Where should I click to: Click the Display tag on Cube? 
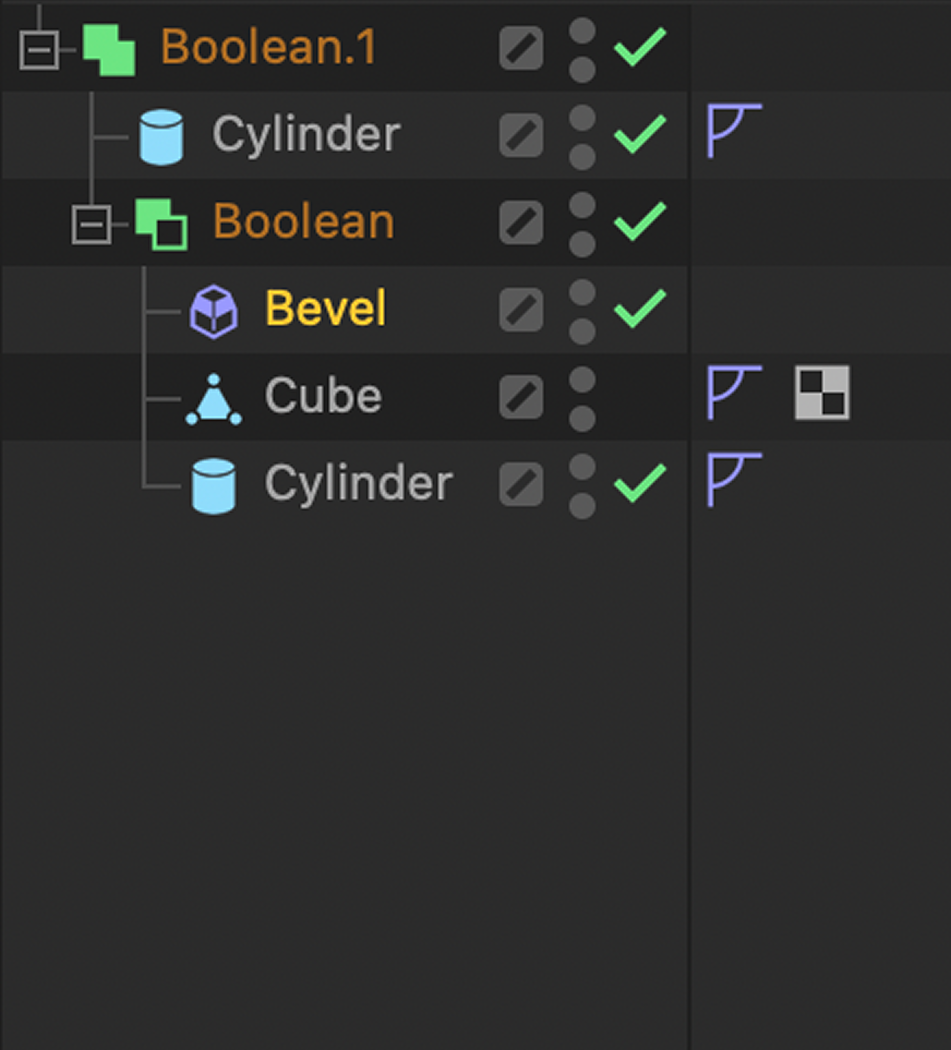pyautogui.click(x=820, y=394)
